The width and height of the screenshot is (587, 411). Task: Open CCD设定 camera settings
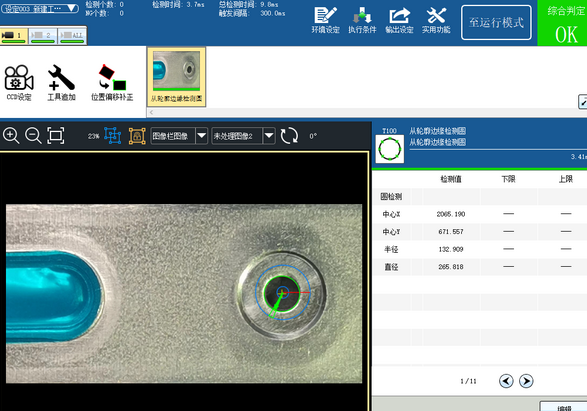(x=19, y=83)
